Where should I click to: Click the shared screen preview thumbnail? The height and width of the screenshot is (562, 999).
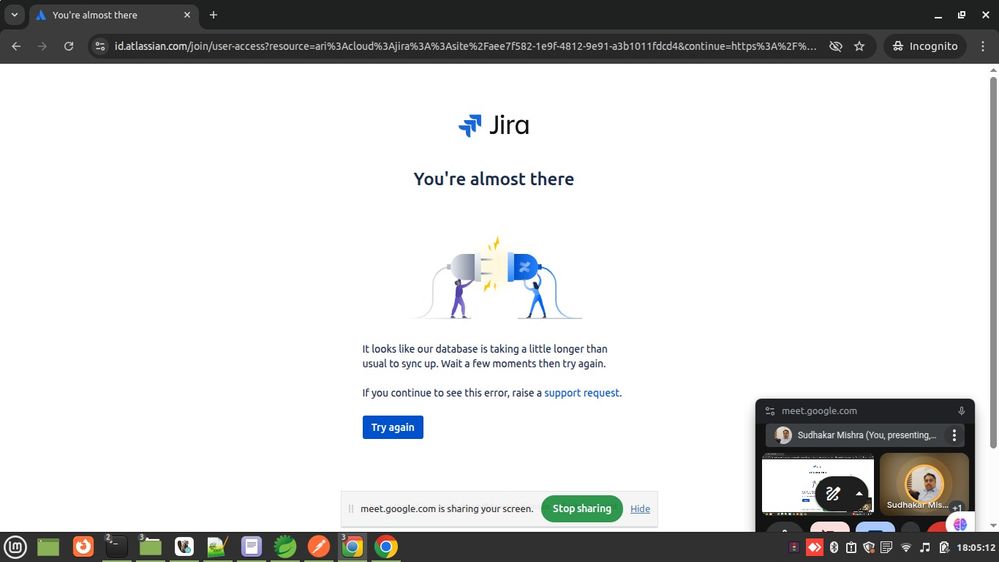pos(818,483)
